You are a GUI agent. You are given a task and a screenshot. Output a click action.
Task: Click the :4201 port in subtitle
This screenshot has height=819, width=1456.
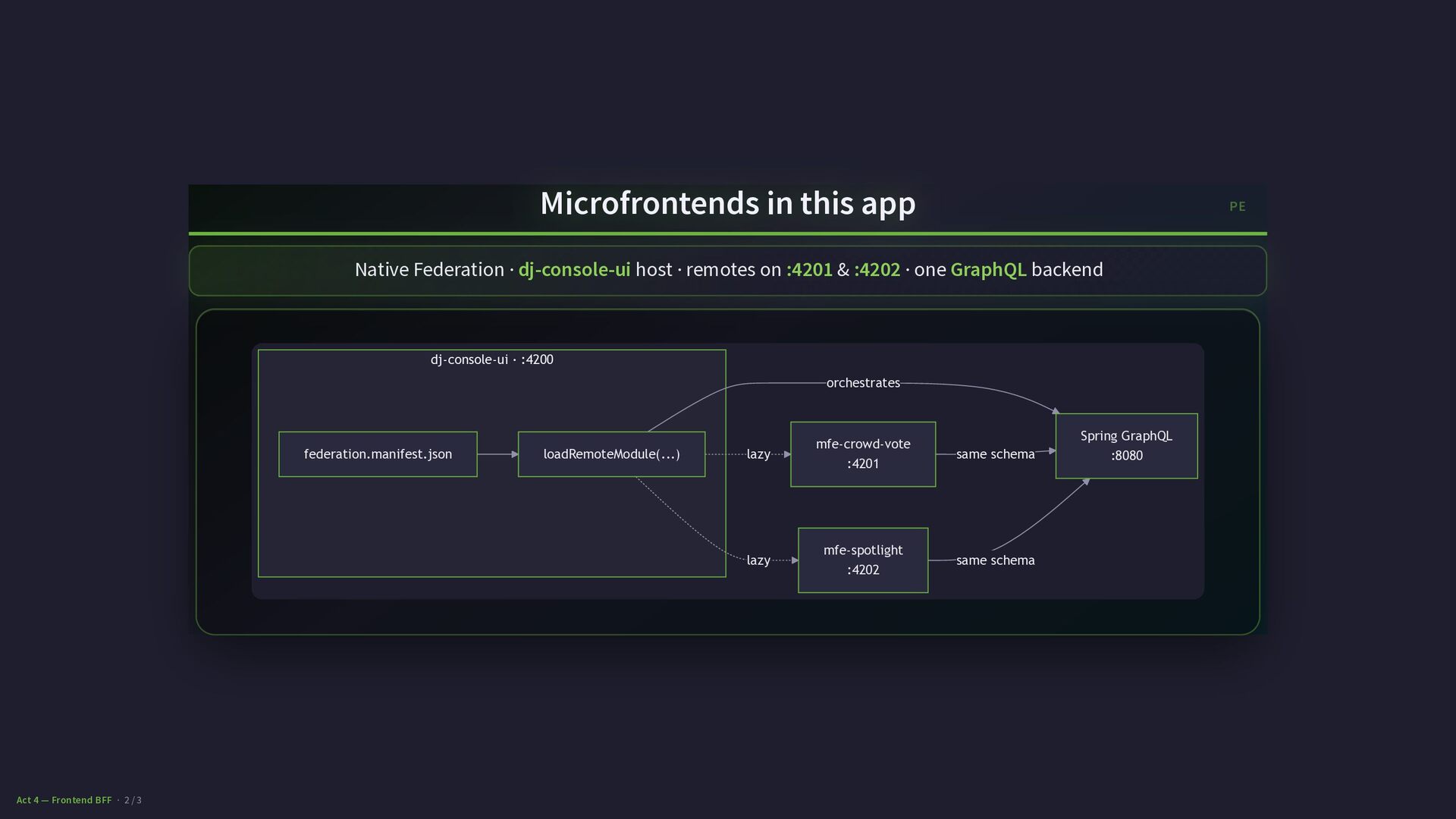[x=809, y=270]
